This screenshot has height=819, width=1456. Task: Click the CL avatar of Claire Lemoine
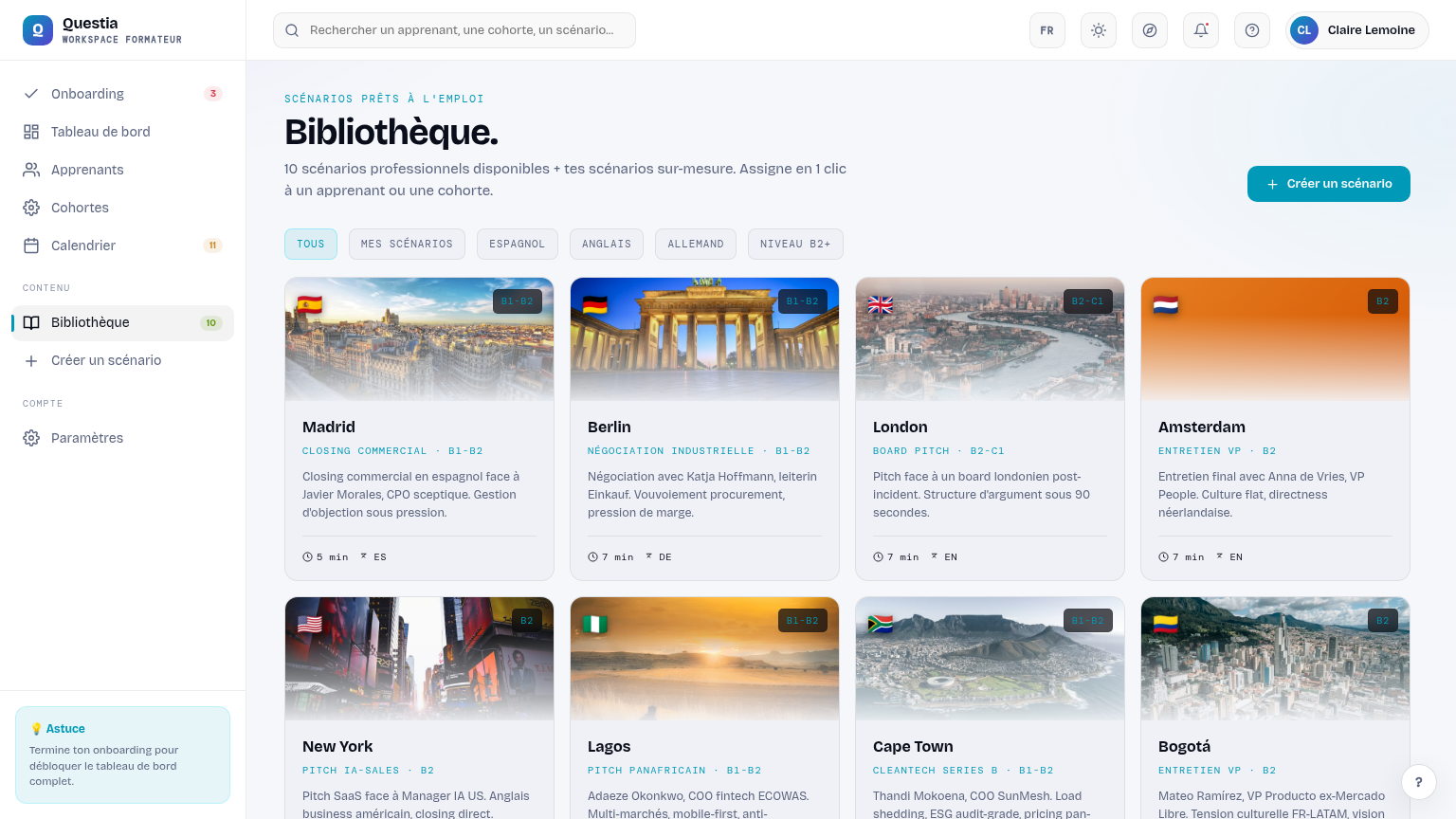(1304, 30)
